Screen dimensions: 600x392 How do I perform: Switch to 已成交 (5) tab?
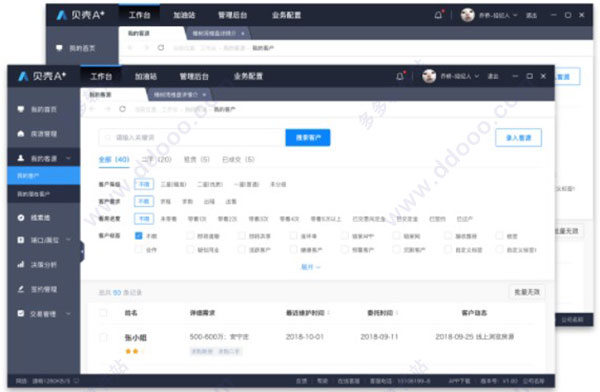238,159
